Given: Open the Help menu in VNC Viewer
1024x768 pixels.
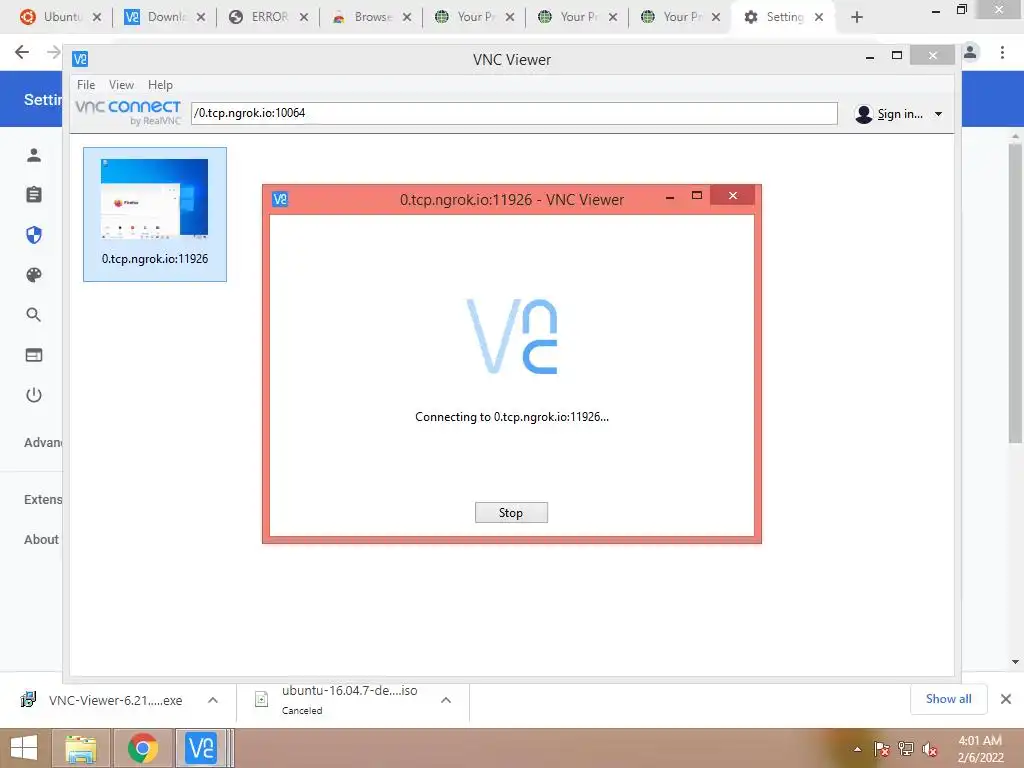Looking at the screenshot, I should [x=160, y=85].
